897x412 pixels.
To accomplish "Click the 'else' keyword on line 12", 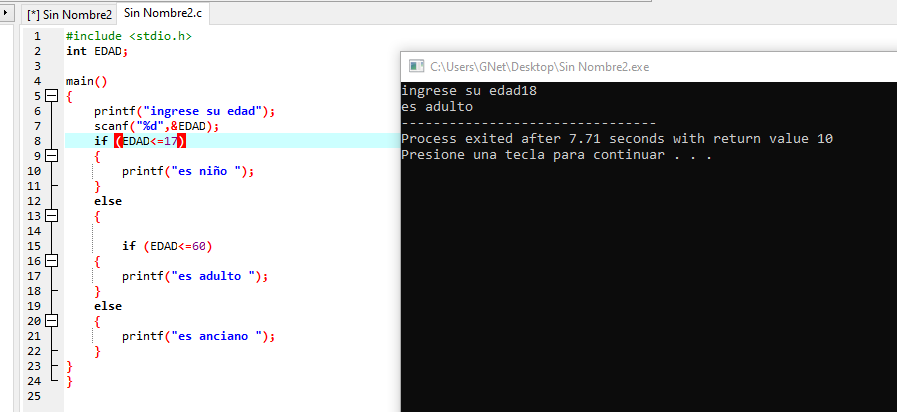I will pos(108,201).
